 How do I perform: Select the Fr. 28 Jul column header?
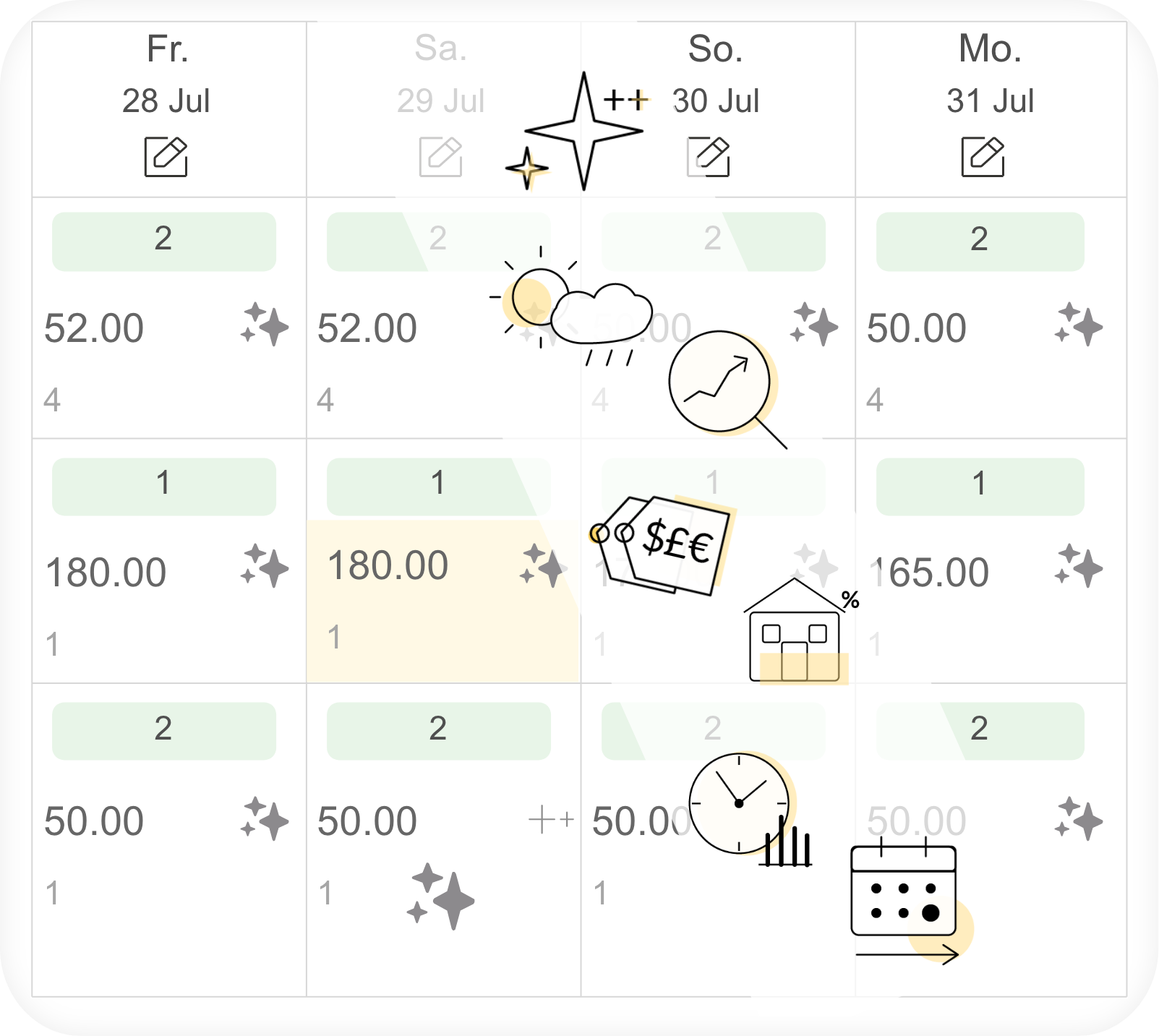[169, 109]
